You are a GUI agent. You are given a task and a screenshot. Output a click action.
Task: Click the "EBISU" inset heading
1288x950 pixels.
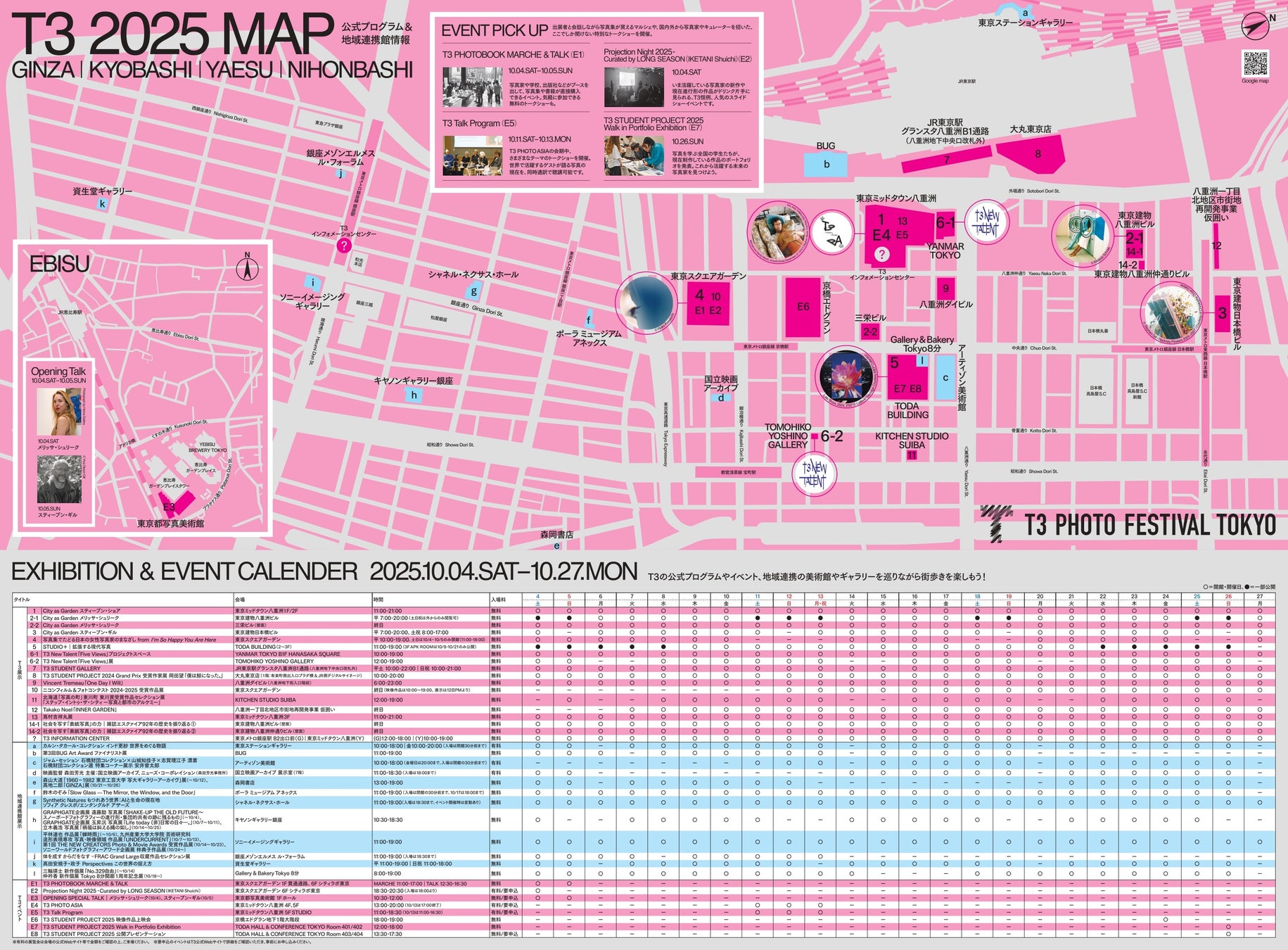click(x=60, y=264)
